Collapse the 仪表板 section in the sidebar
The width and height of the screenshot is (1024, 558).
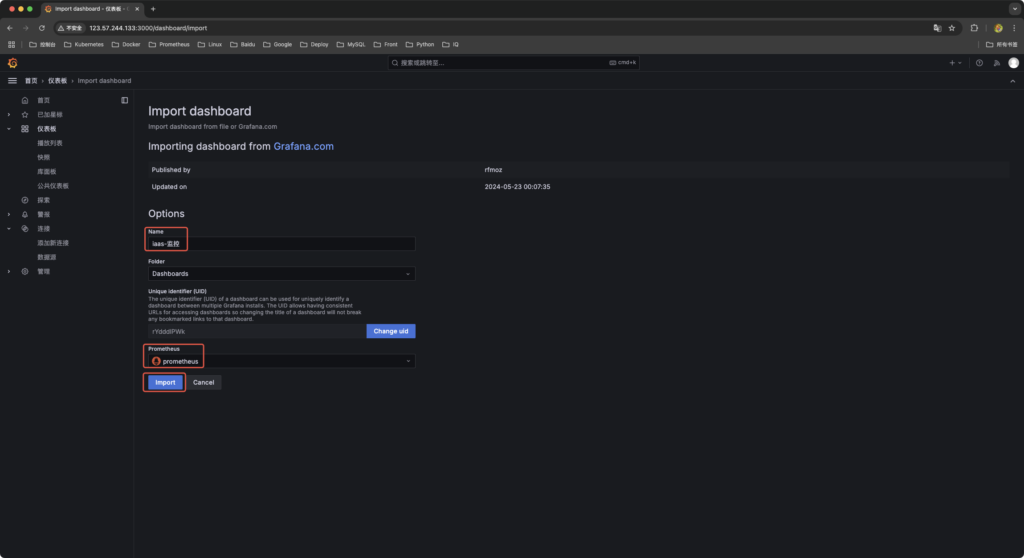pyautogui.click(x=9, y=129)
